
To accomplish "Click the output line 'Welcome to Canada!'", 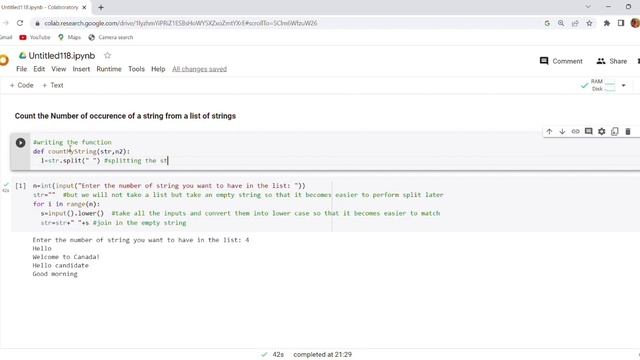I will click(x=66, y=257).
